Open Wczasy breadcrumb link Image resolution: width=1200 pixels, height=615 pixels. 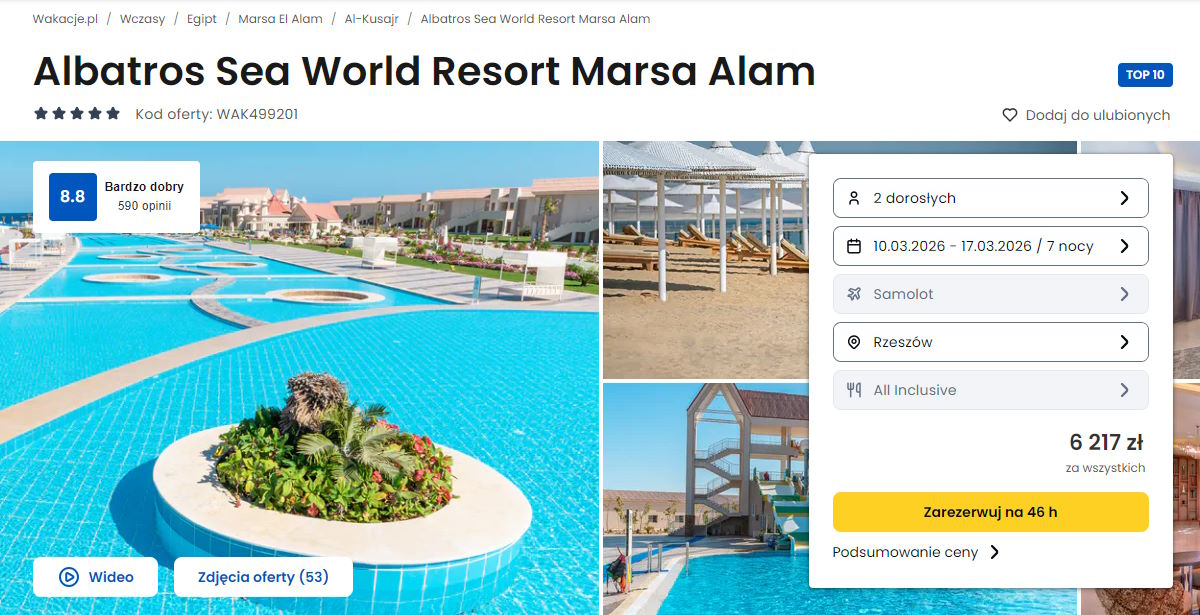[x=142, y=19]
